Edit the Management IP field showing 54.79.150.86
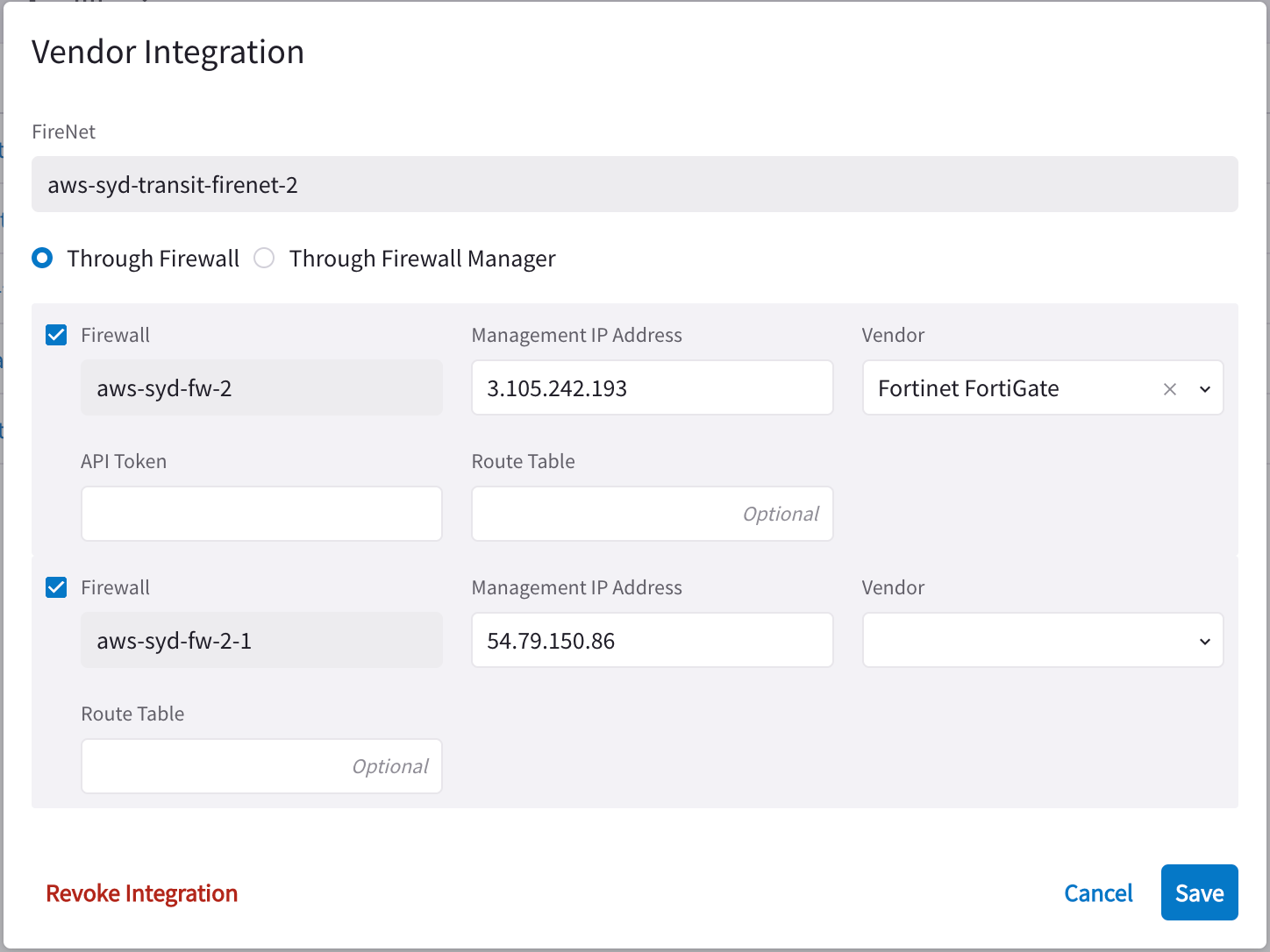 coord(652,641)
